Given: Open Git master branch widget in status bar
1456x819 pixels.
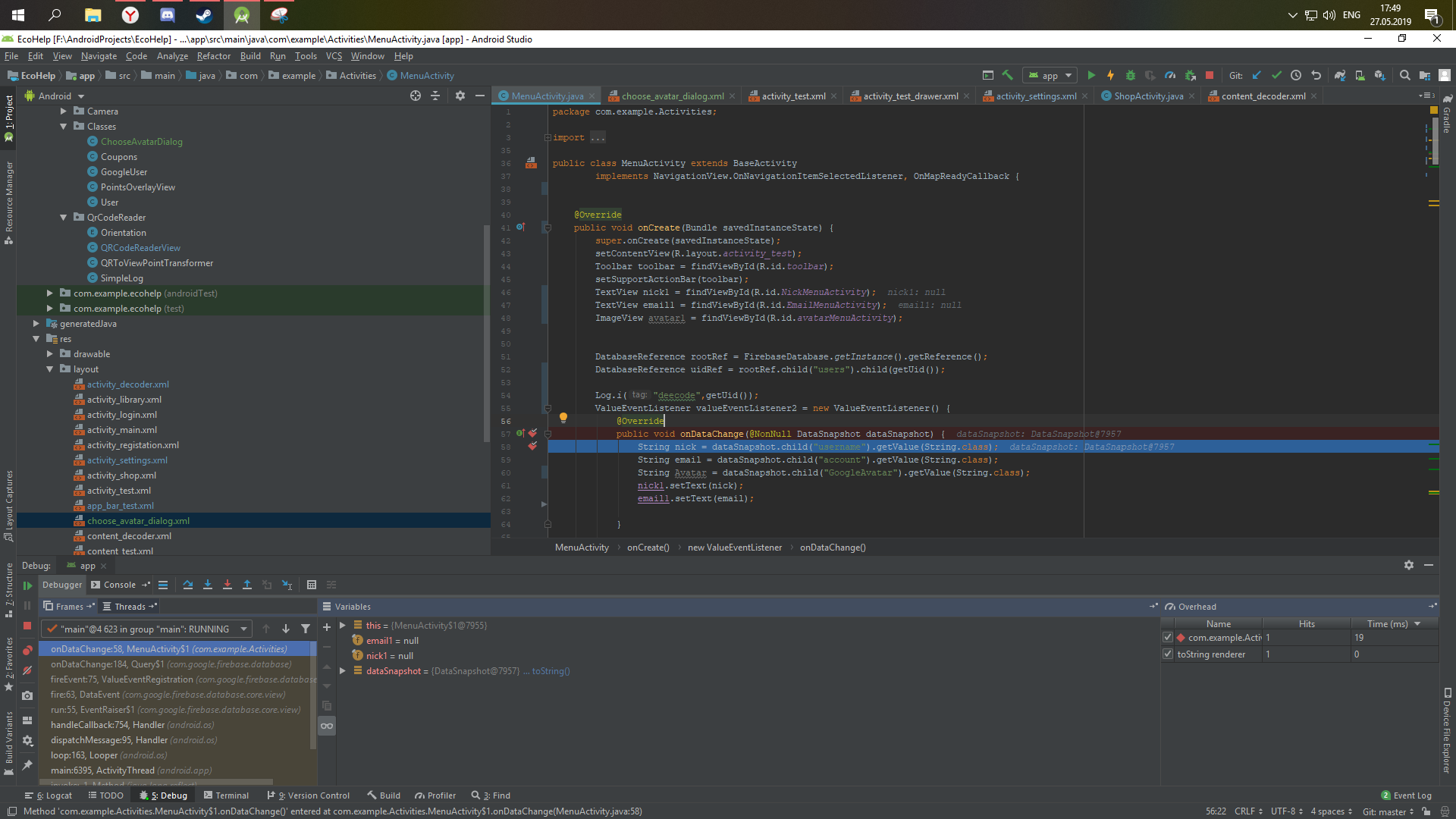Looking at the screenshot, I should [x=1388, y=811].
